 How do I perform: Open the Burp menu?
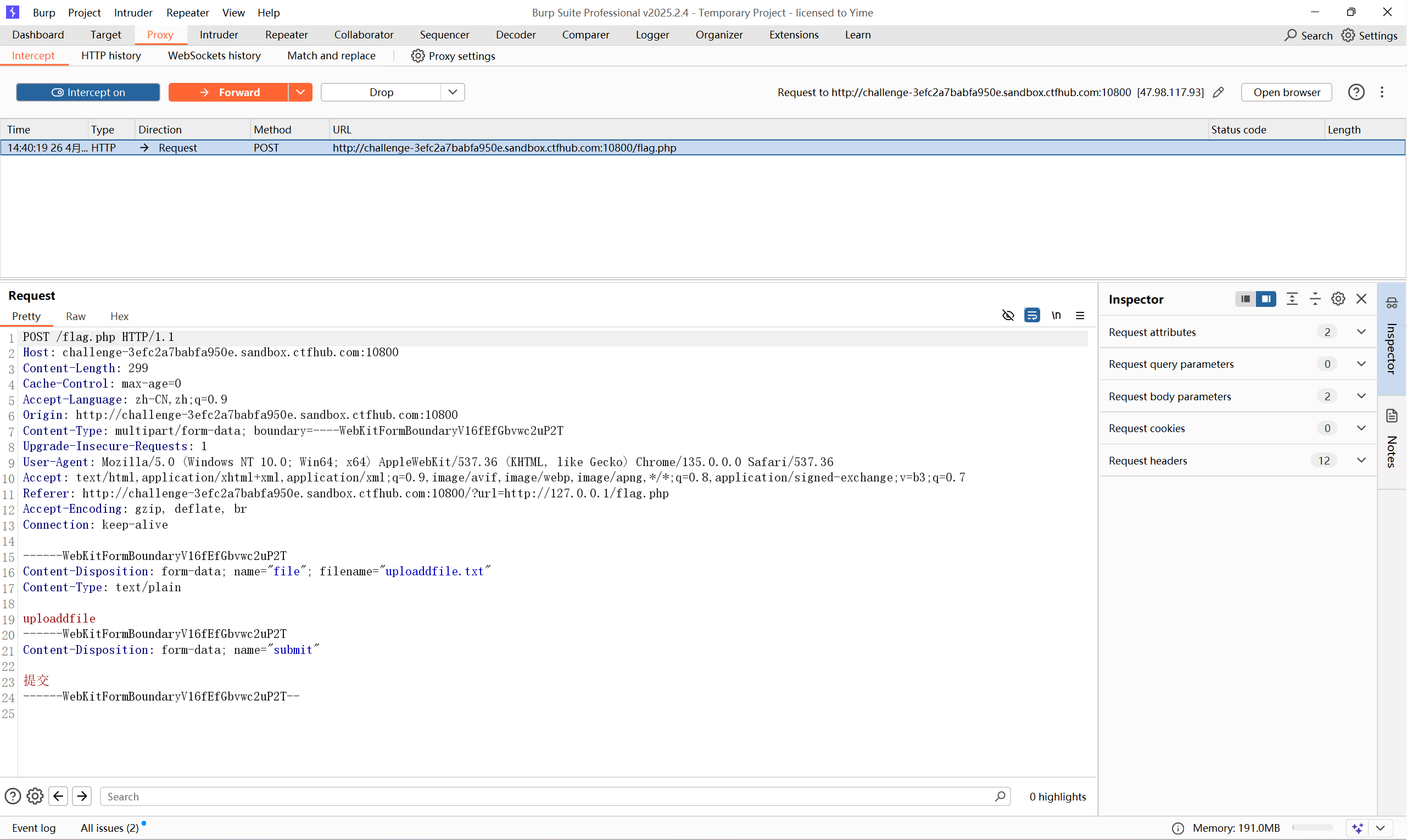coord(43,13)
